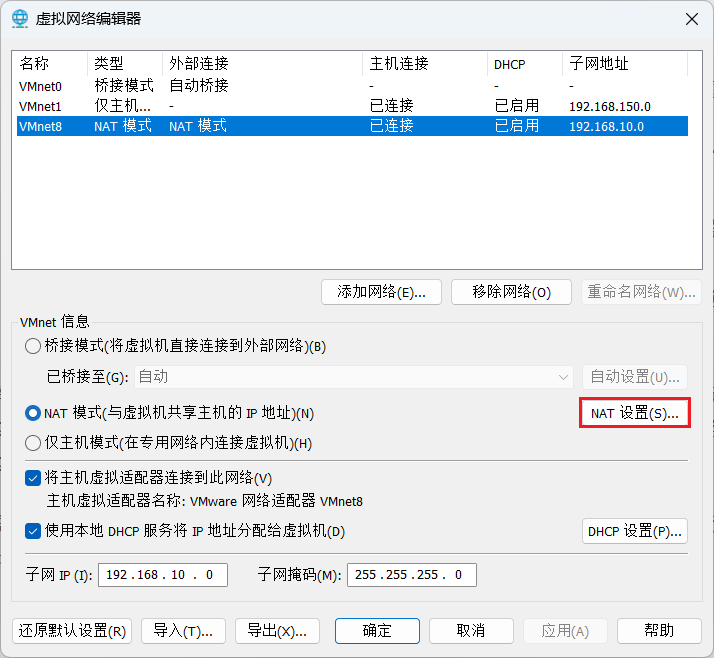Click the 主机连接 column header

[x=425, y=63]
